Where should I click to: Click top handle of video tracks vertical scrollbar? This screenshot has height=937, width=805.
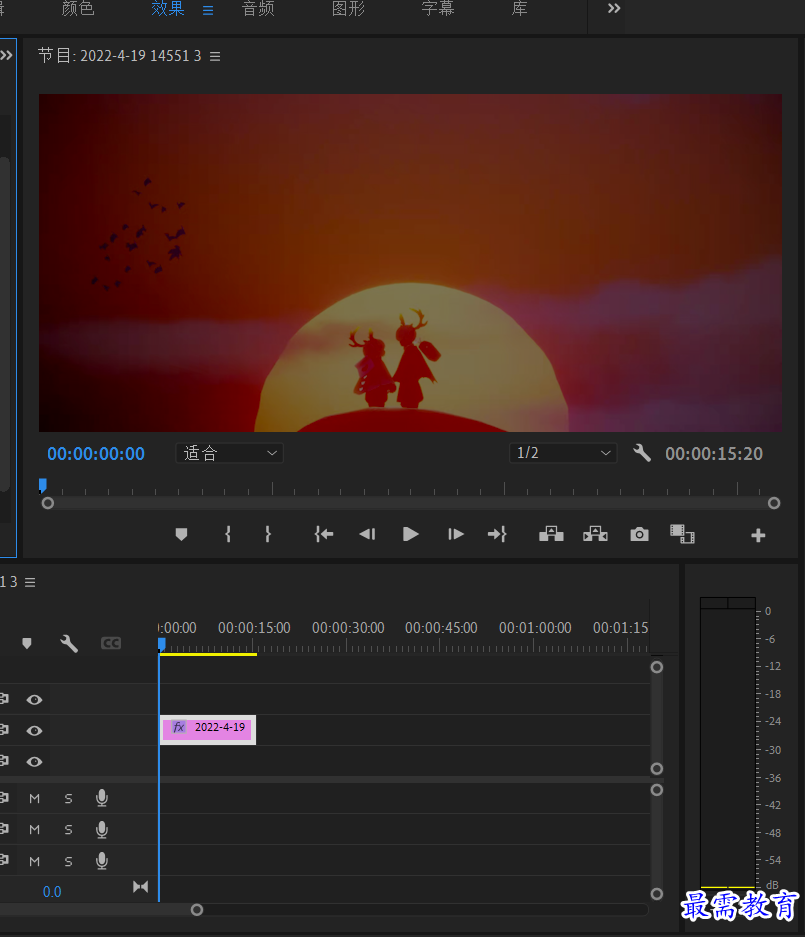click(657, 667)
